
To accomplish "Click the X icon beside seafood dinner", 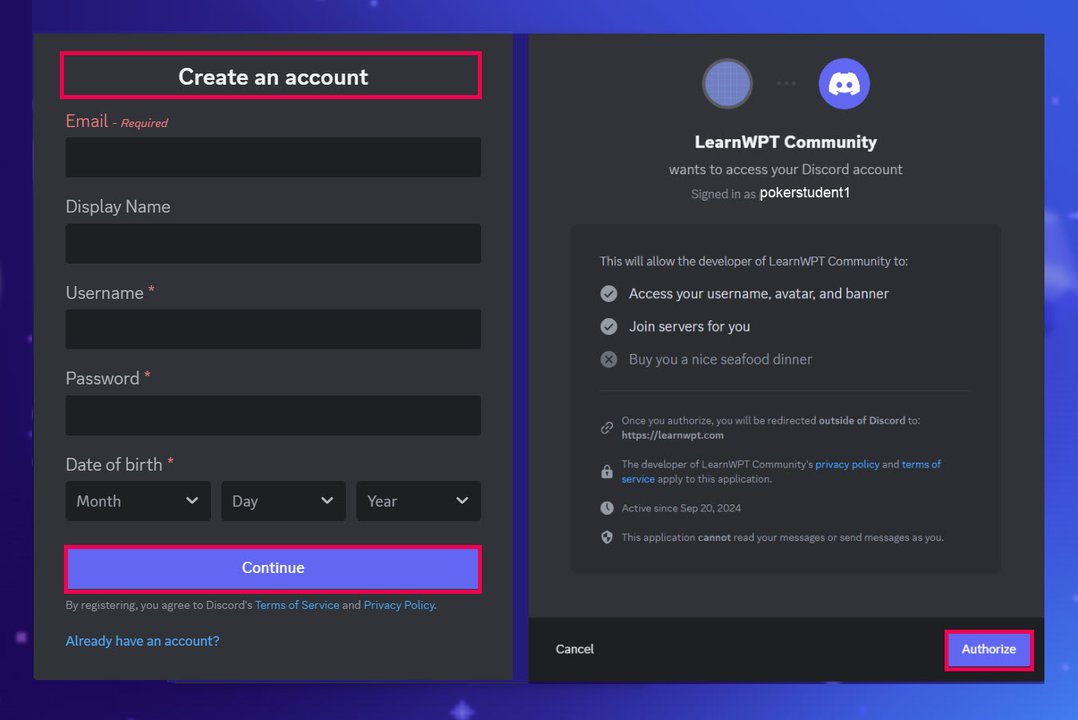I will coord(608,359).
